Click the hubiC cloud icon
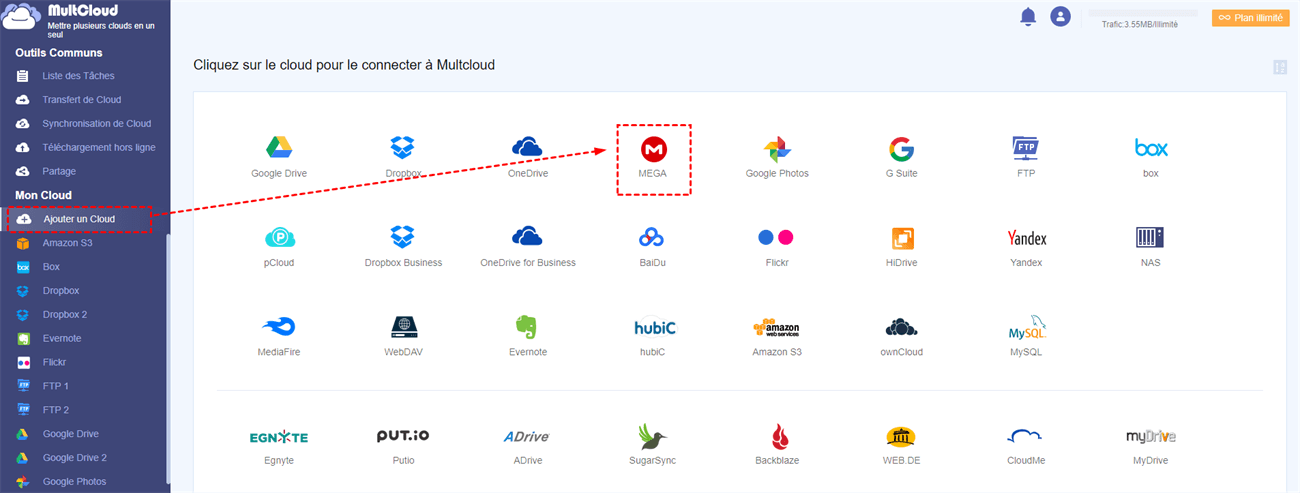 point(654,327)
